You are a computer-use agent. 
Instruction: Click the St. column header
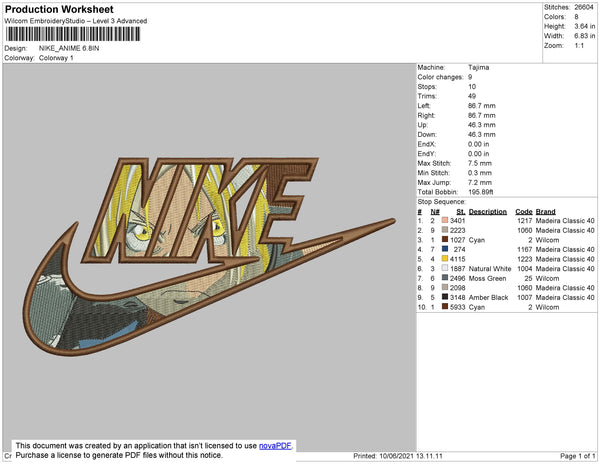460,211
